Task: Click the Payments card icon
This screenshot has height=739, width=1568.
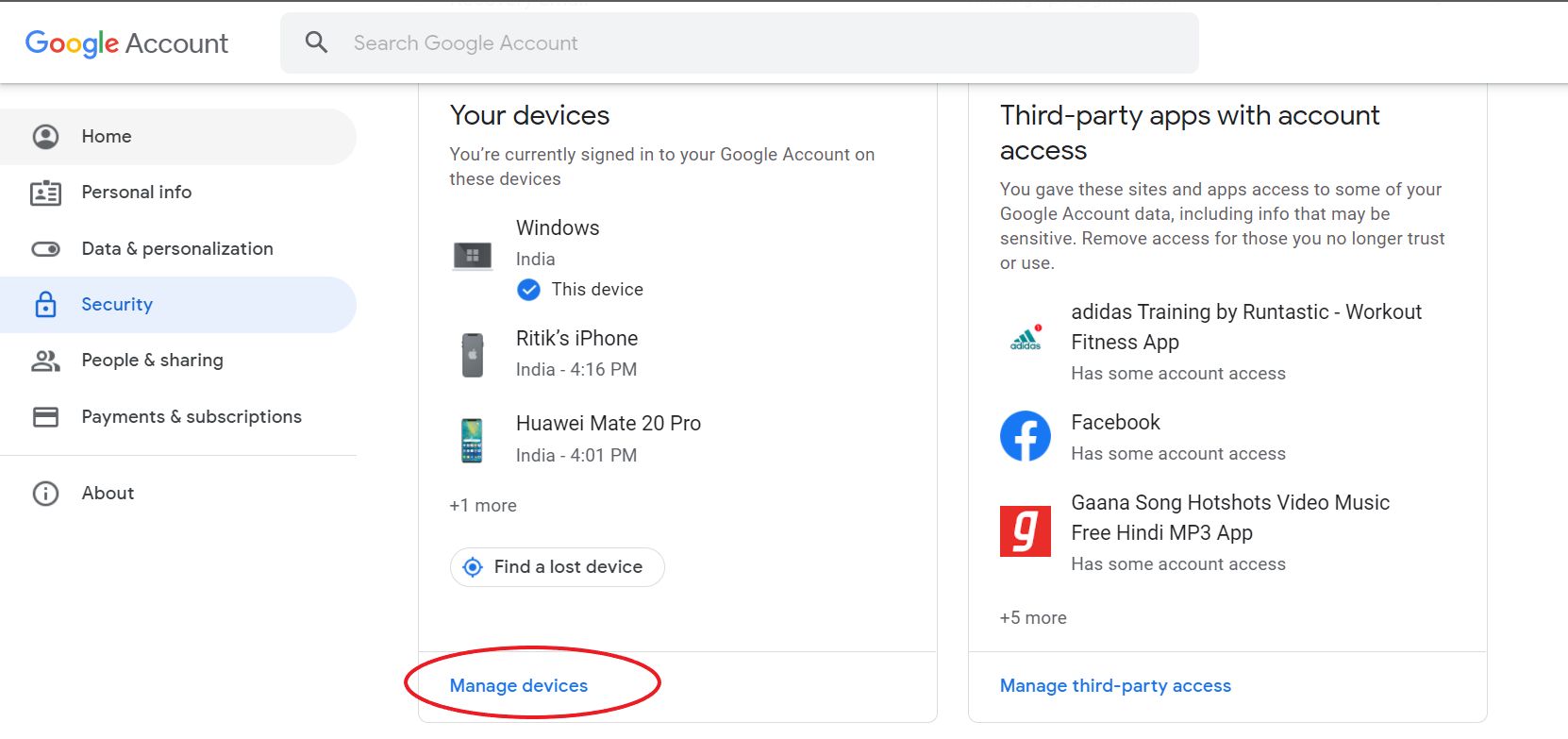Action: point(45,416)
